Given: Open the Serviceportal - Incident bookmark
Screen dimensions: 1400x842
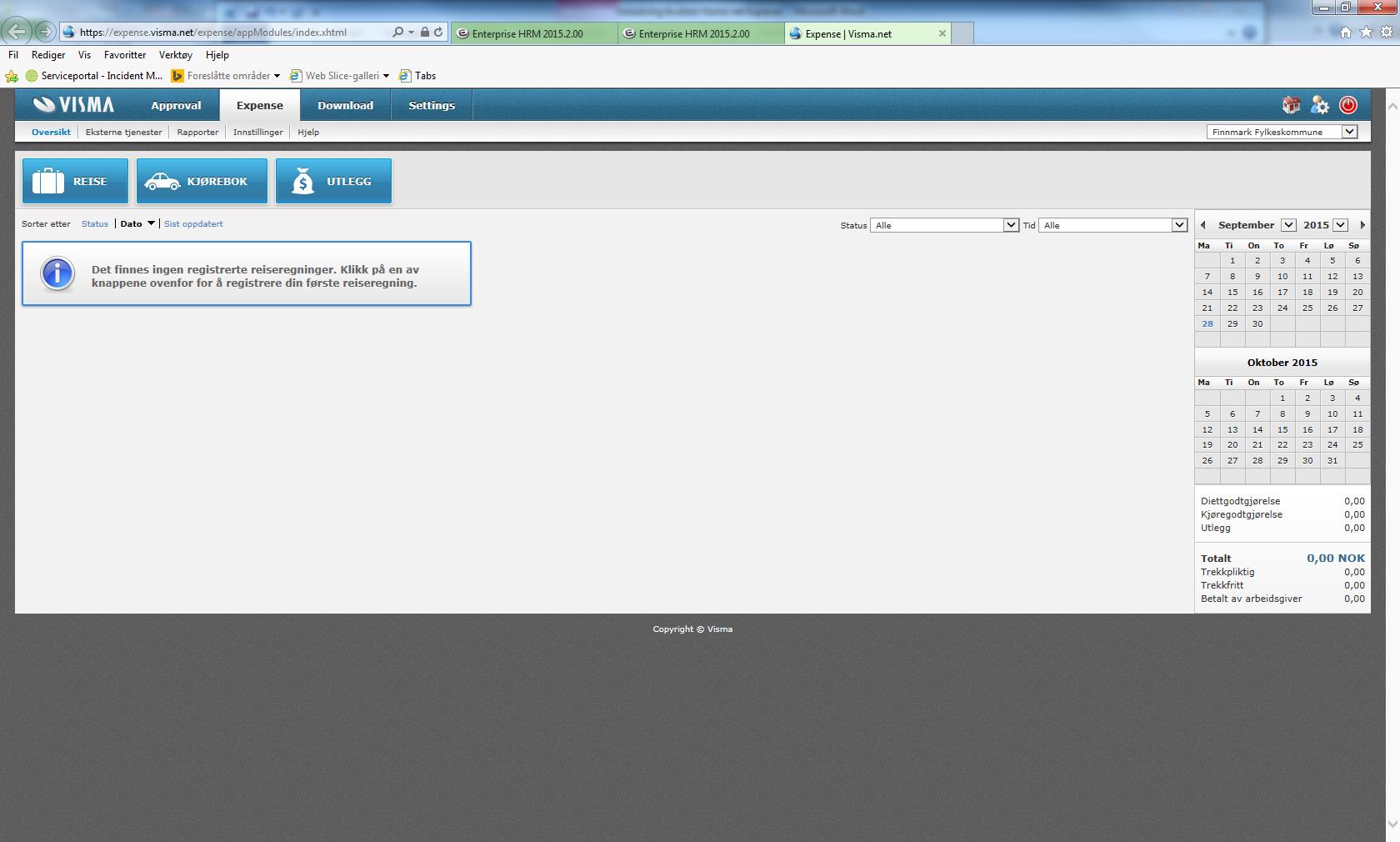Looking at the screenshot, I should 94,75.
